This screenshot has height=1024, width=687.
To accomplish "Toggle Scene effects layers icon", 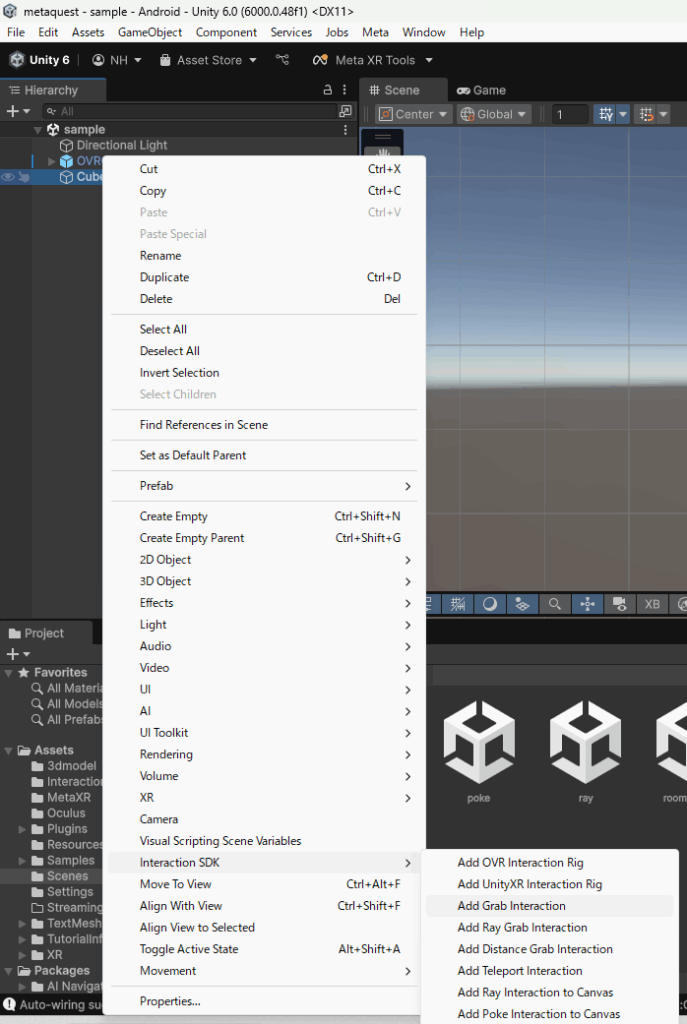I will point(522,604).
